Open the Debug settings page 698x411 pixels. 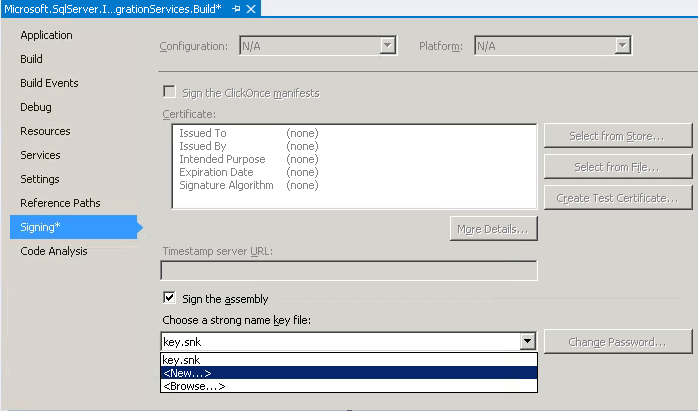(x=36, y=107)
